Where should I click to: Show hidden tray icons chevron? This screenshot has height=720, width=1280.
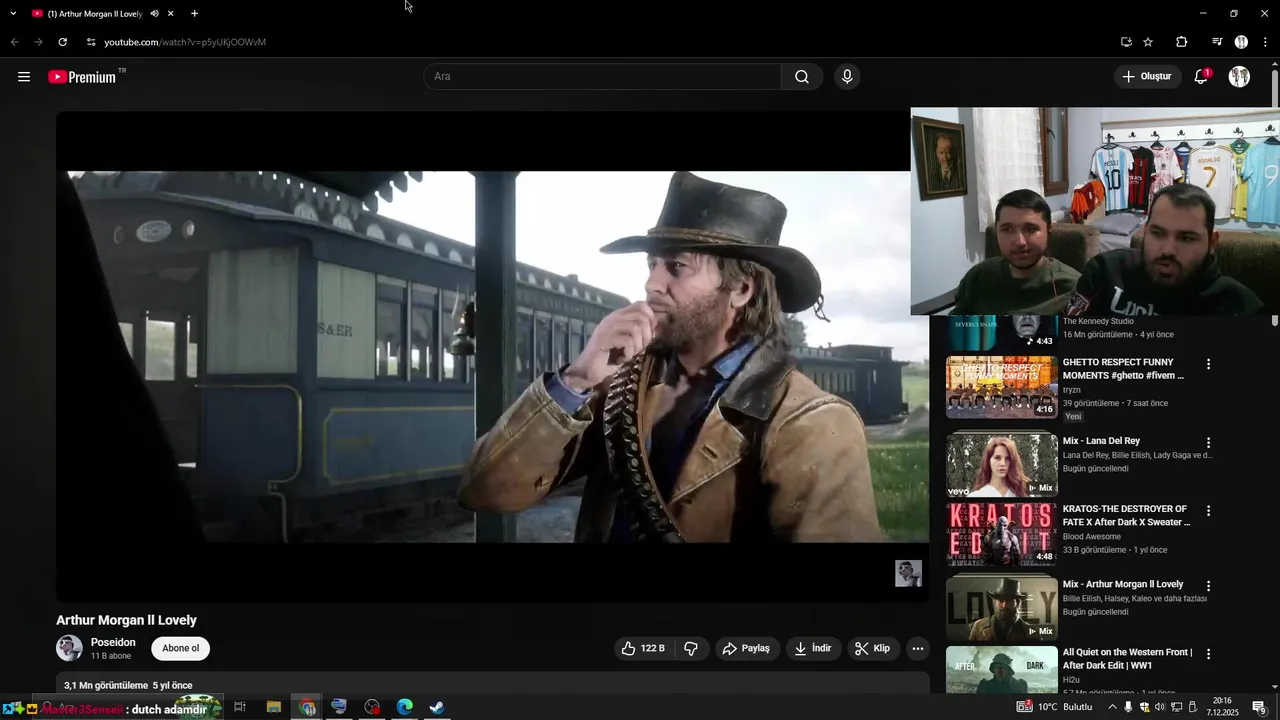point(1112,707)
